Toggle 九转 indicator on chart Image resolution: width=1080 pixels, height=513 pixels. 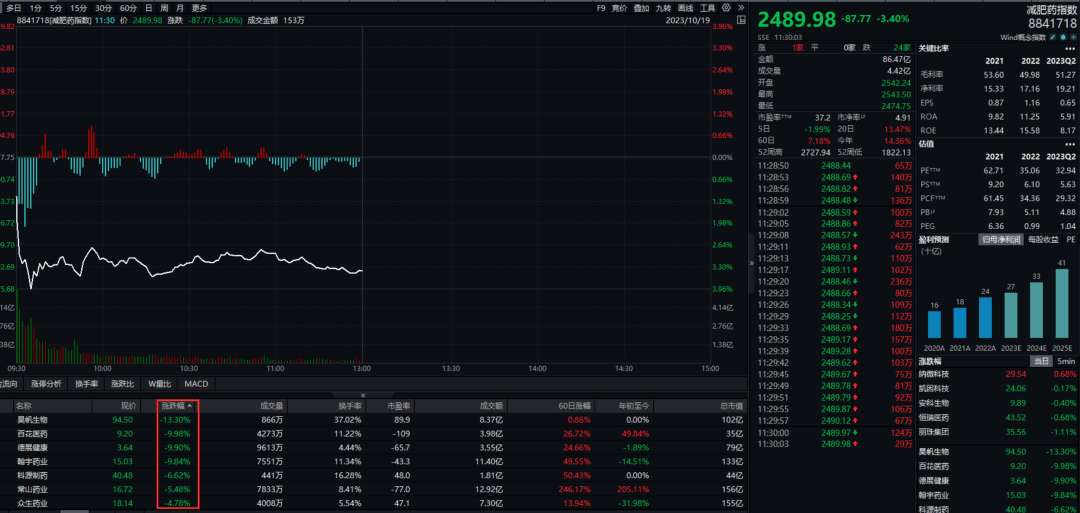(662, 7)
